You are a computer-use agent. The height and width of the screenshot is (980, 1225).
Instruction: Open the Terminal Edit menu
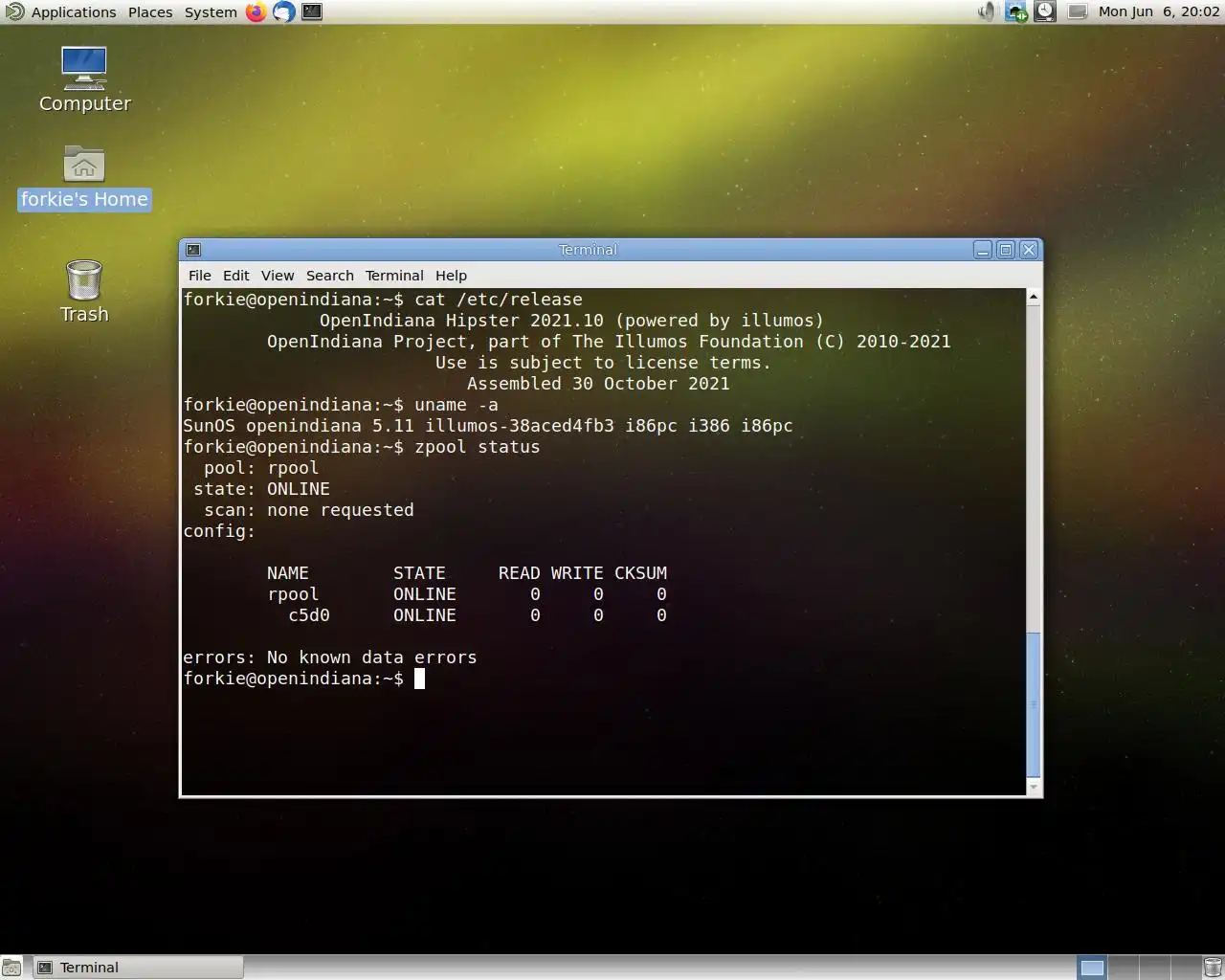[235, 276]
